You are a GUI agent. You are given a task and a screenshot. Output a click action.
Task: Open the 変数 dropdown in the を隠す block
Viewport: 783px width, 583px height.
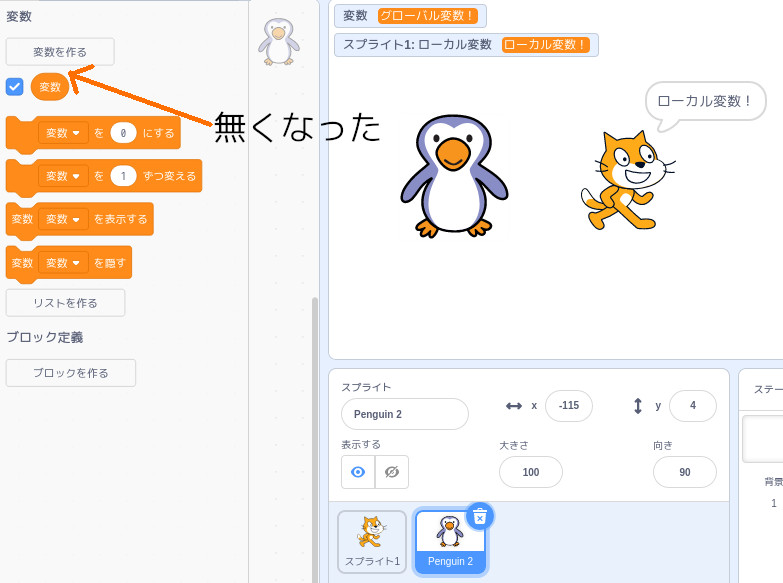pos(63,263)
